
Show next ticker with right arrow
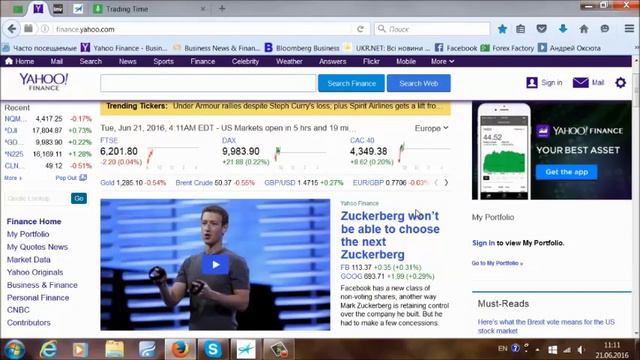[446, 182]
